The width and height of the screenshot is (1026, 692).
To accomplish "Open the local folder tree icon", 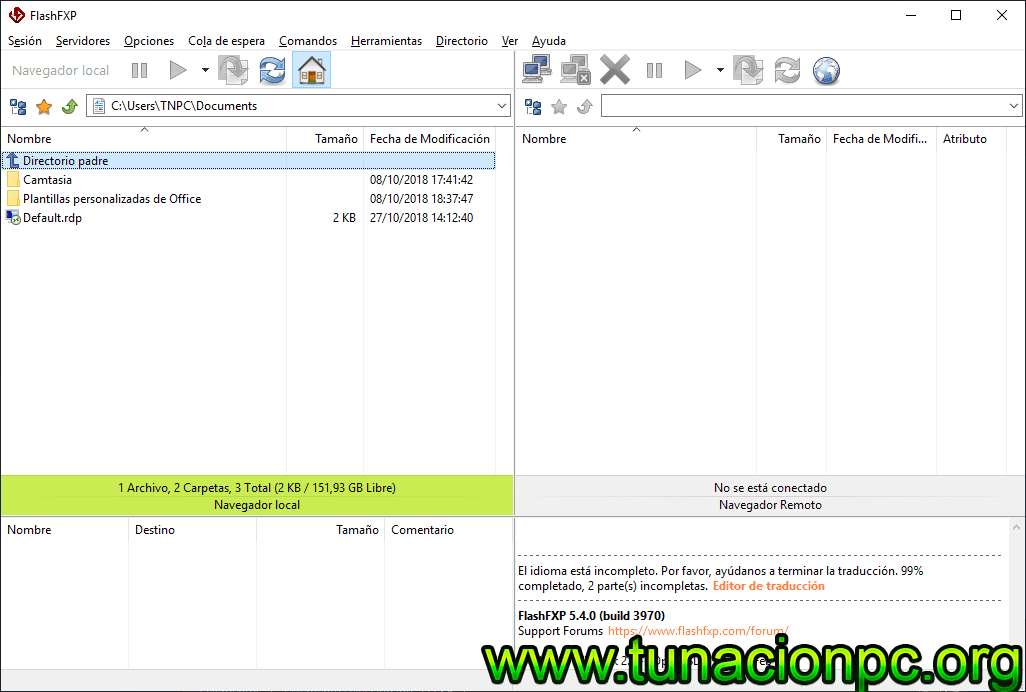I will click(18, 107).
